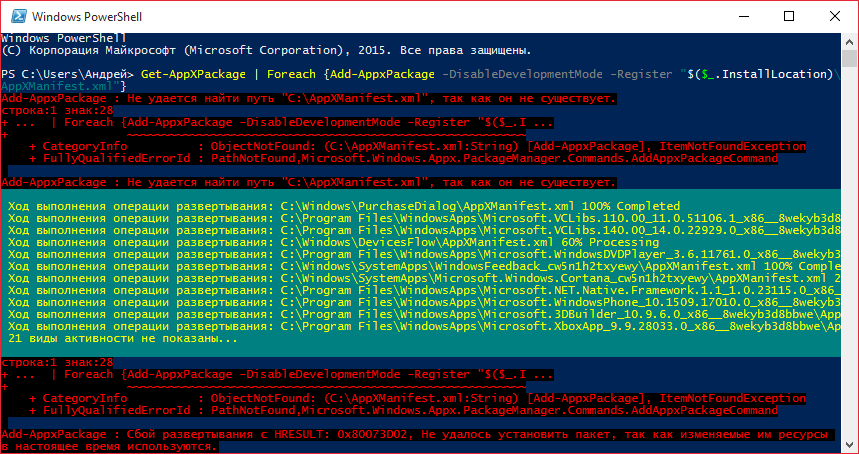This screenshot has height=454, width=859.
Task: Click the Microsoft.3DBuilder progress line
Action: (x=425, y=315)
